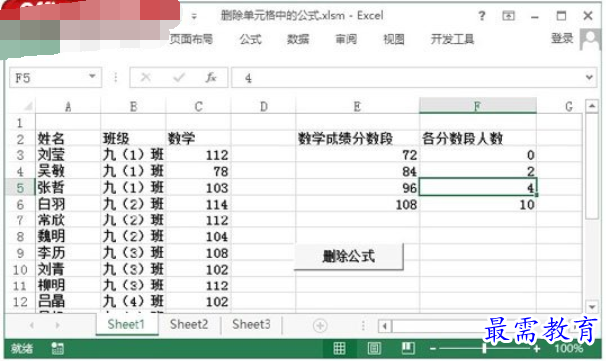This screenshot has height=361, width=606.
Task: Click the zoom slider handle
Action: [x=485, y=349]
